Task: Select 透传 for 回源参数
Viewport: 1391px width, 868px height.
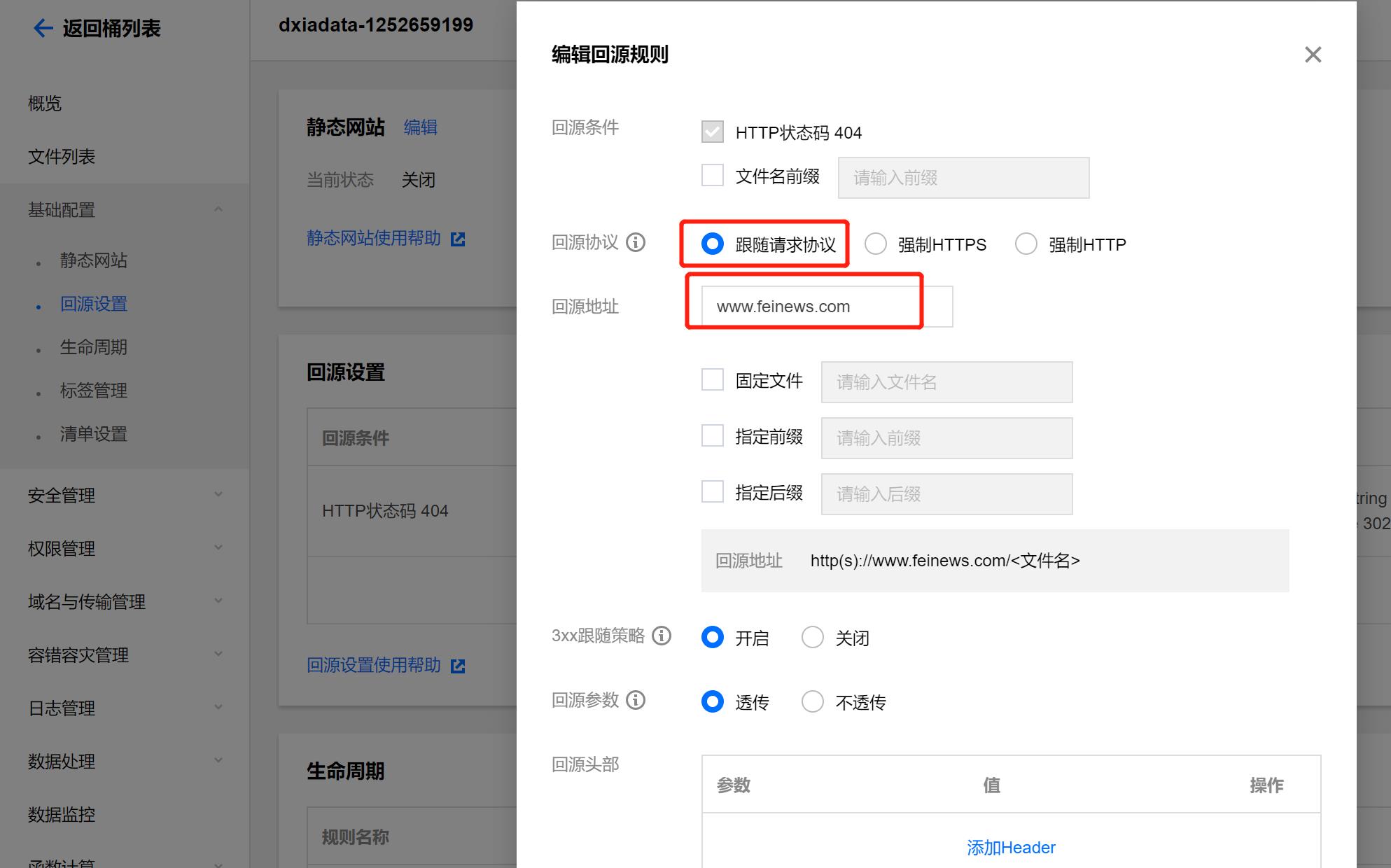Action: coord(713,701)
